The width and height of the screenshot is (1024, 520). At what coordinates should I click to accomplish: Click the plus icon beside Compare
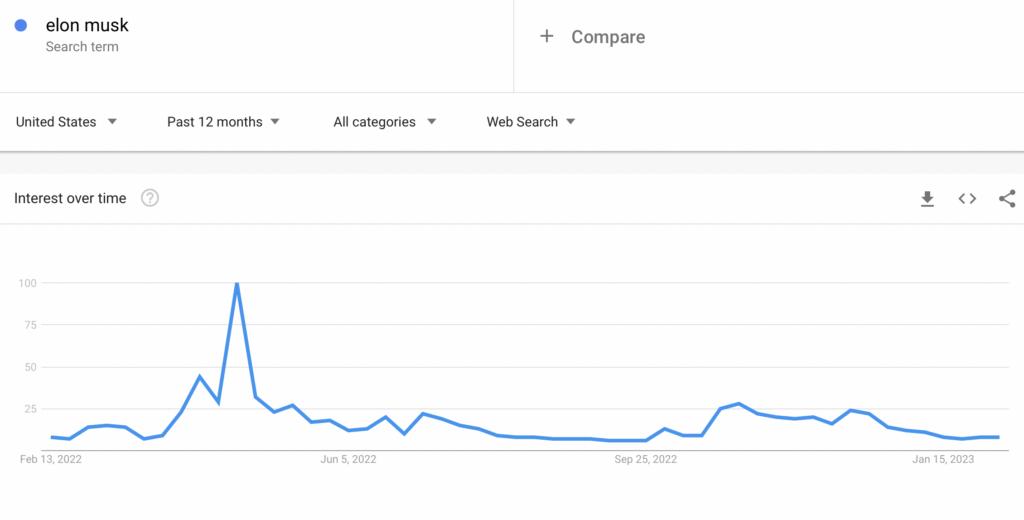pyautogui.click(x=546, y=37)
